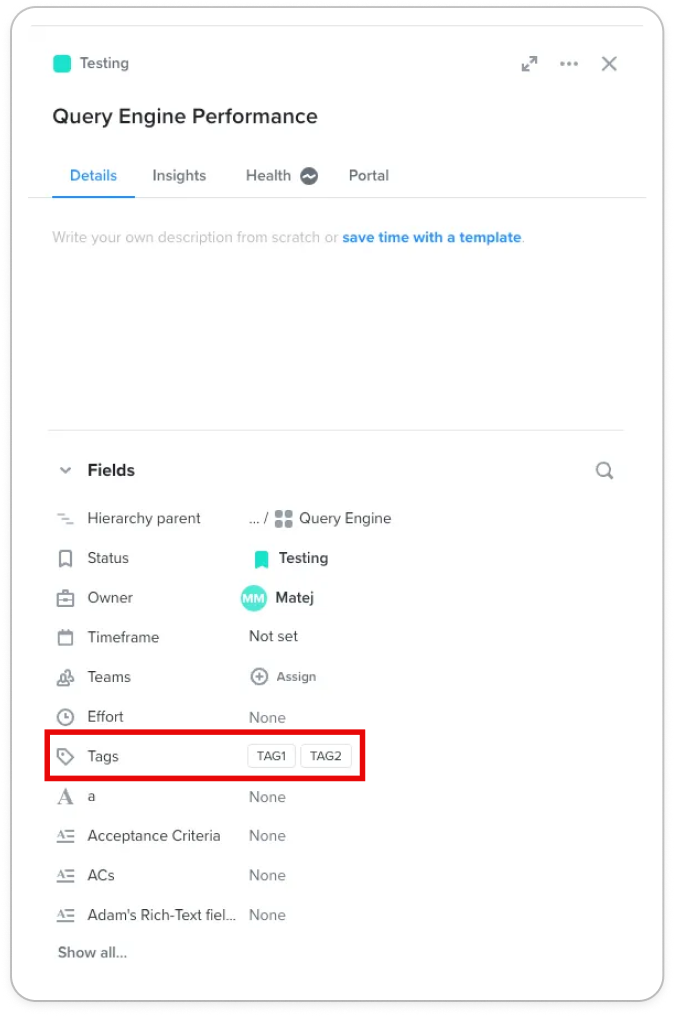Click the TAG1 tag chip

[271, 756]
